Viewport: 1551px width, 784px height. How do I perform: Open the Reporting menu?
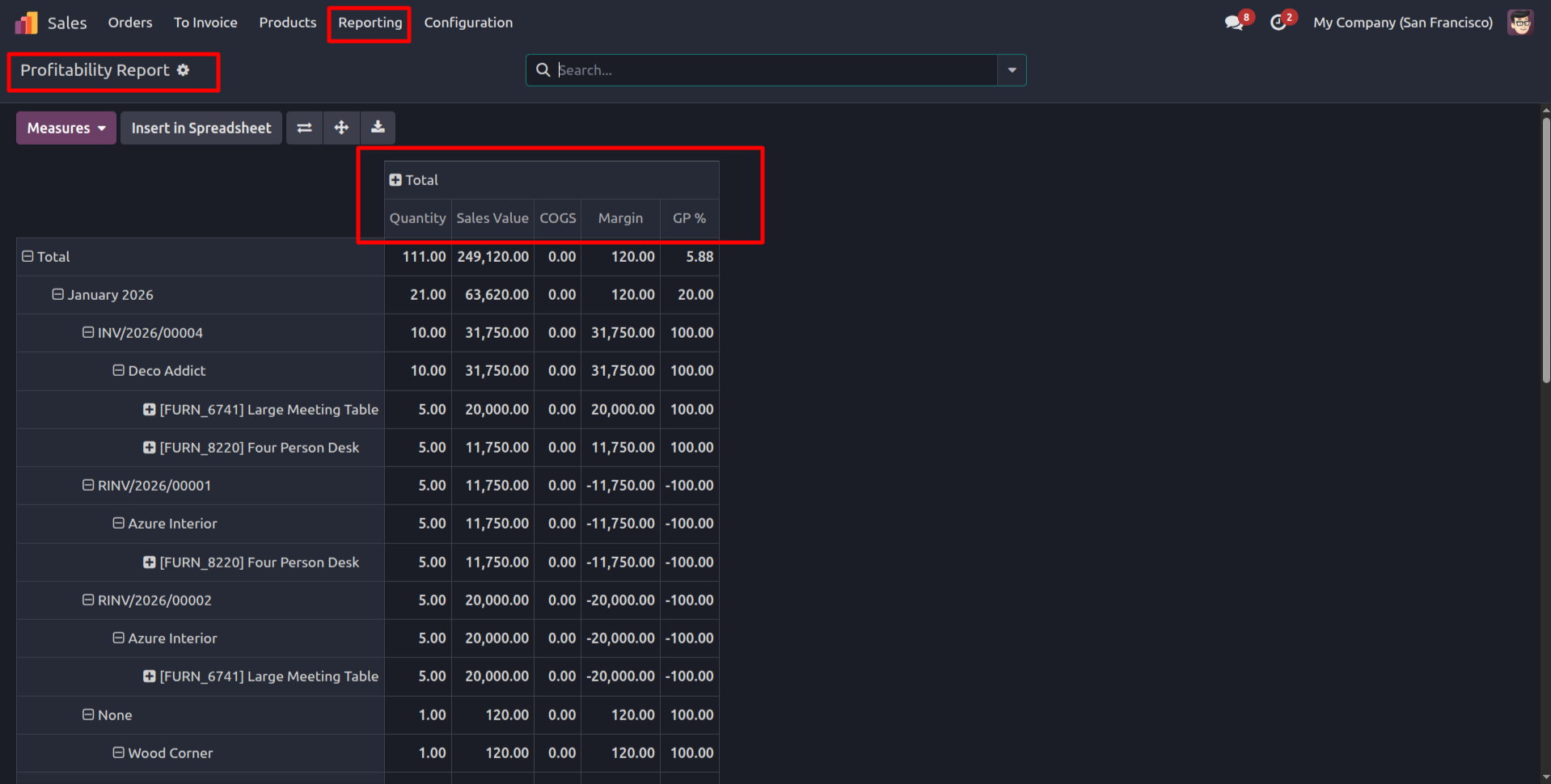click(370, 23)
